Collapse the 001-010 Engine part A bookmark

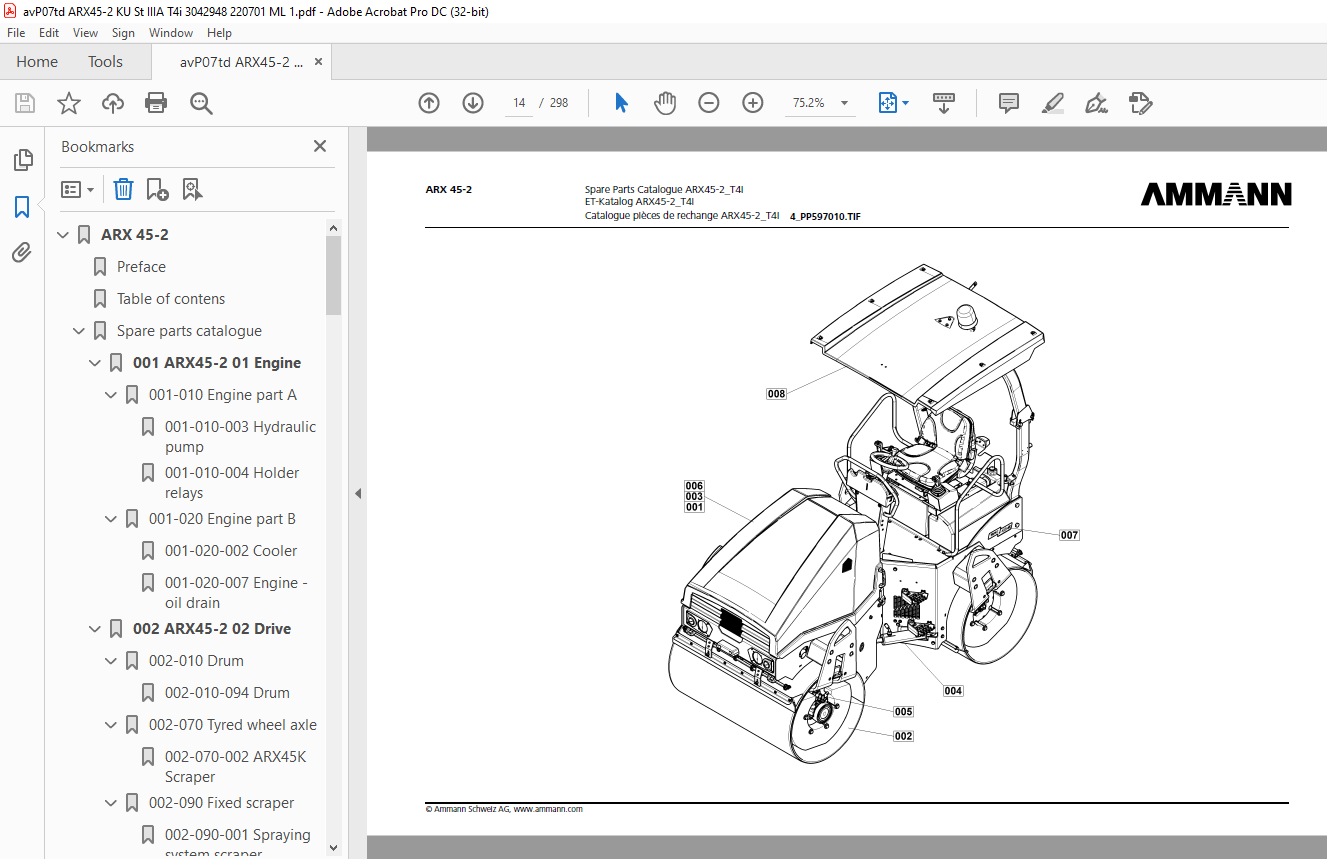[x=111, y=395]
